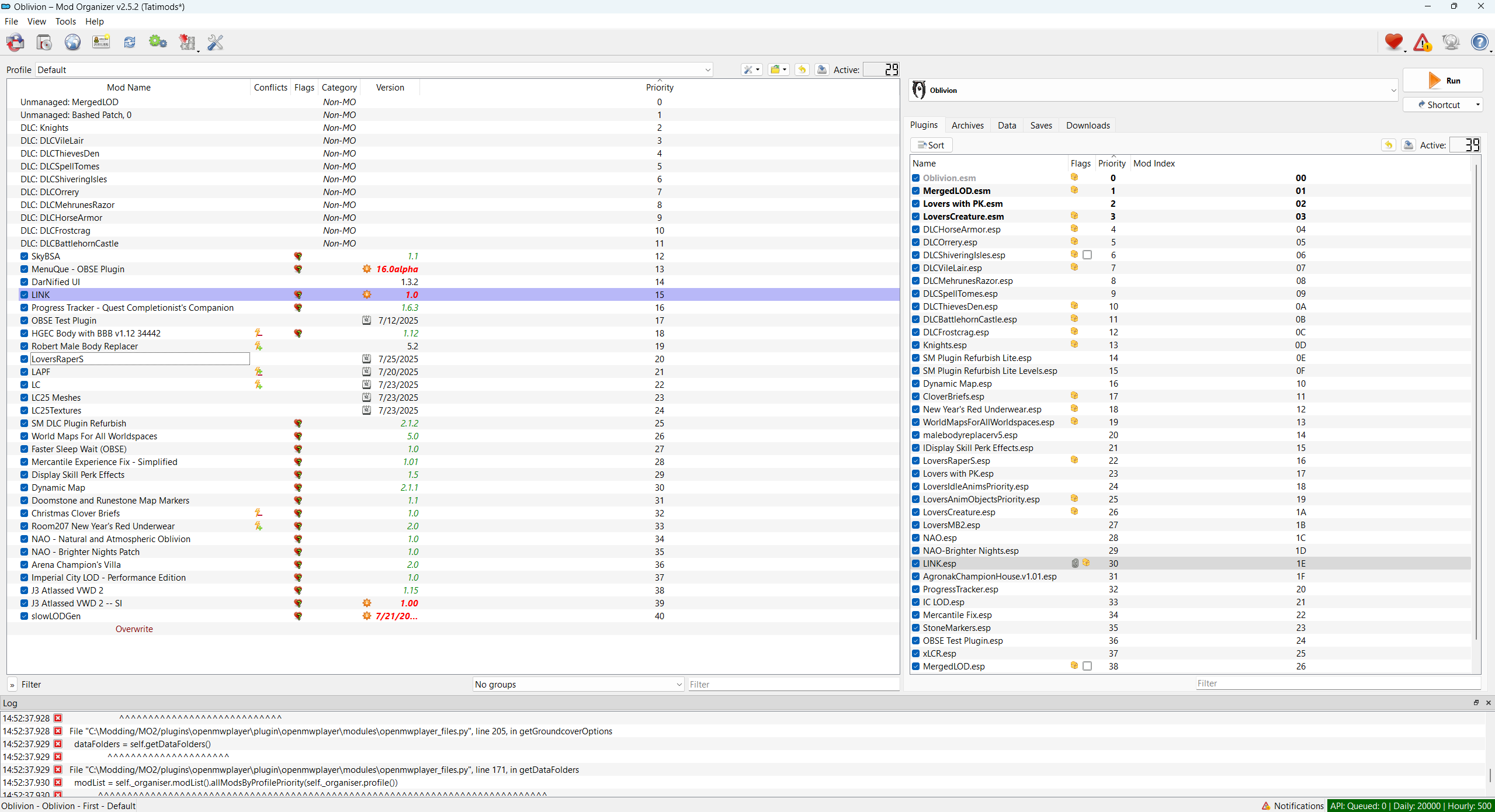Screen dimensions: 1495x812
Task: Switch to the Downloads tab
Action: (1088, 125)
